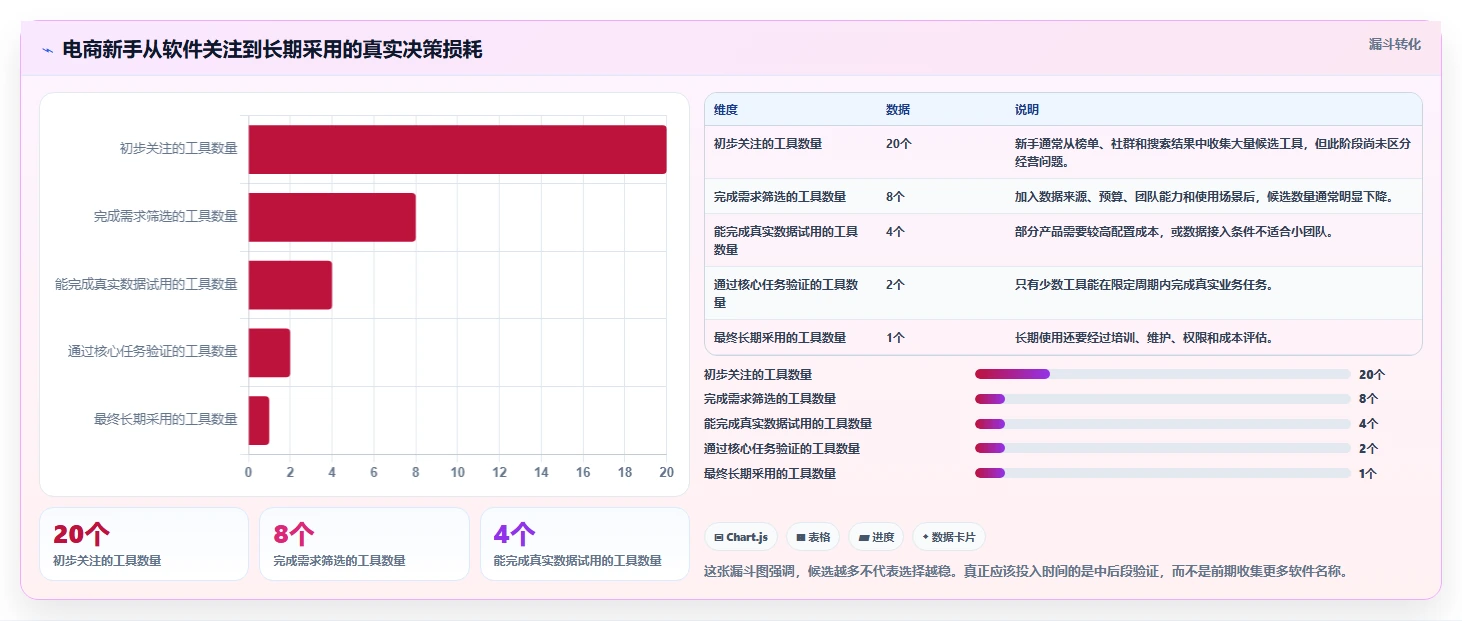Click the footnote beginning 这张漏斗图强调

coord(1028,572)
